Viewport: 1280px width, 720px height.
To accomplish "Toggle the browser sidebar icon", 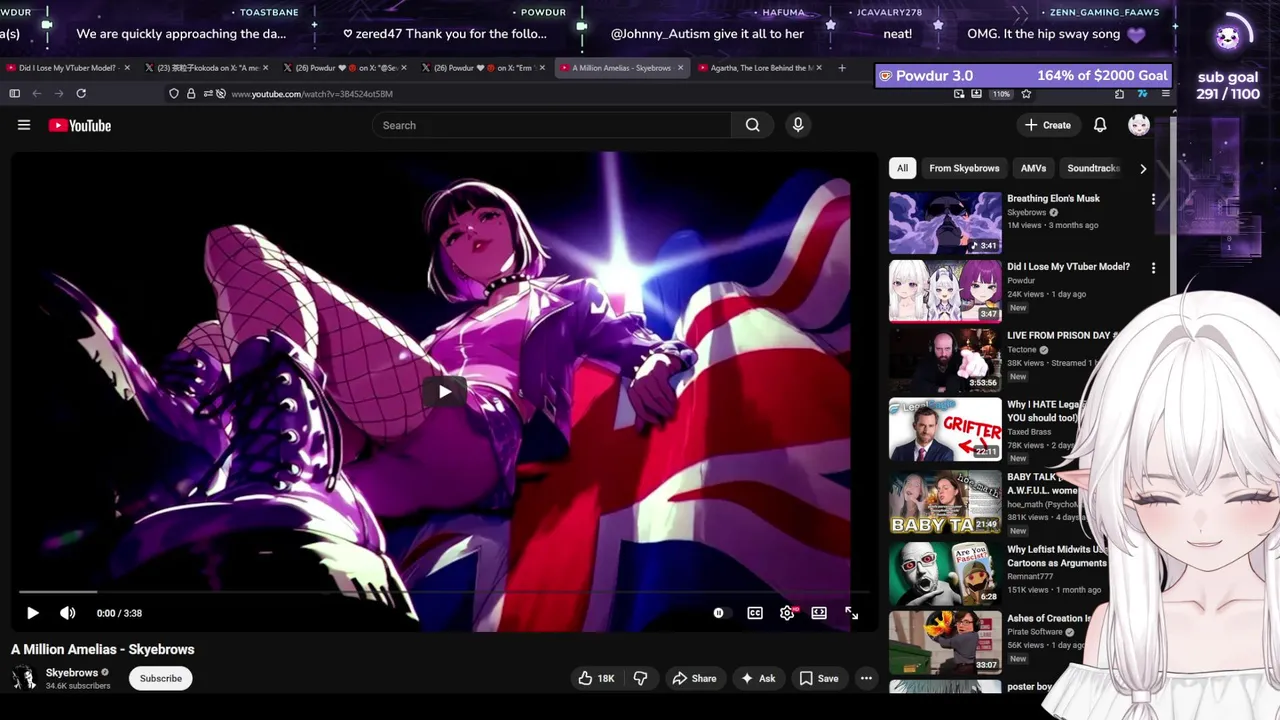I will [15, 93].
